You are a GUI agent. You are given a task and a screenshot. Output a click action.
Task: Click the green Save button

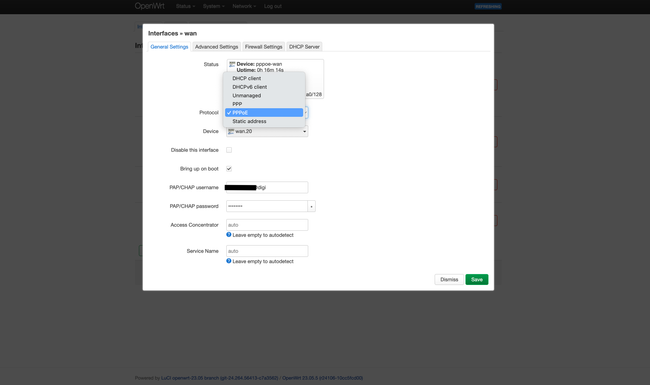pos(477,279)
